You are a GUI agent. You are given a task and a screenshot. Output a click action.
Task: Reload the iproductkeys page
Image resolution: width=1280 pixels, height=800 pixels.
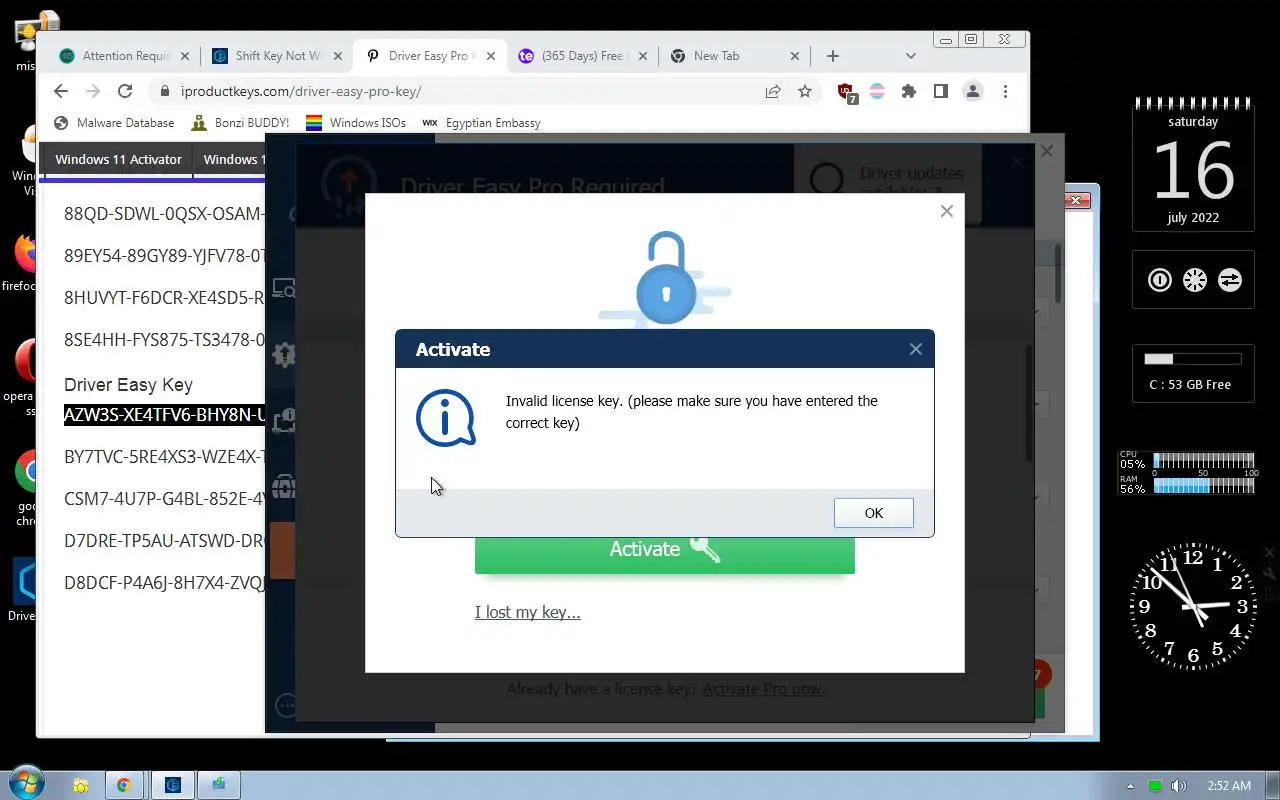pyautogui.click(x=125, y=91)
